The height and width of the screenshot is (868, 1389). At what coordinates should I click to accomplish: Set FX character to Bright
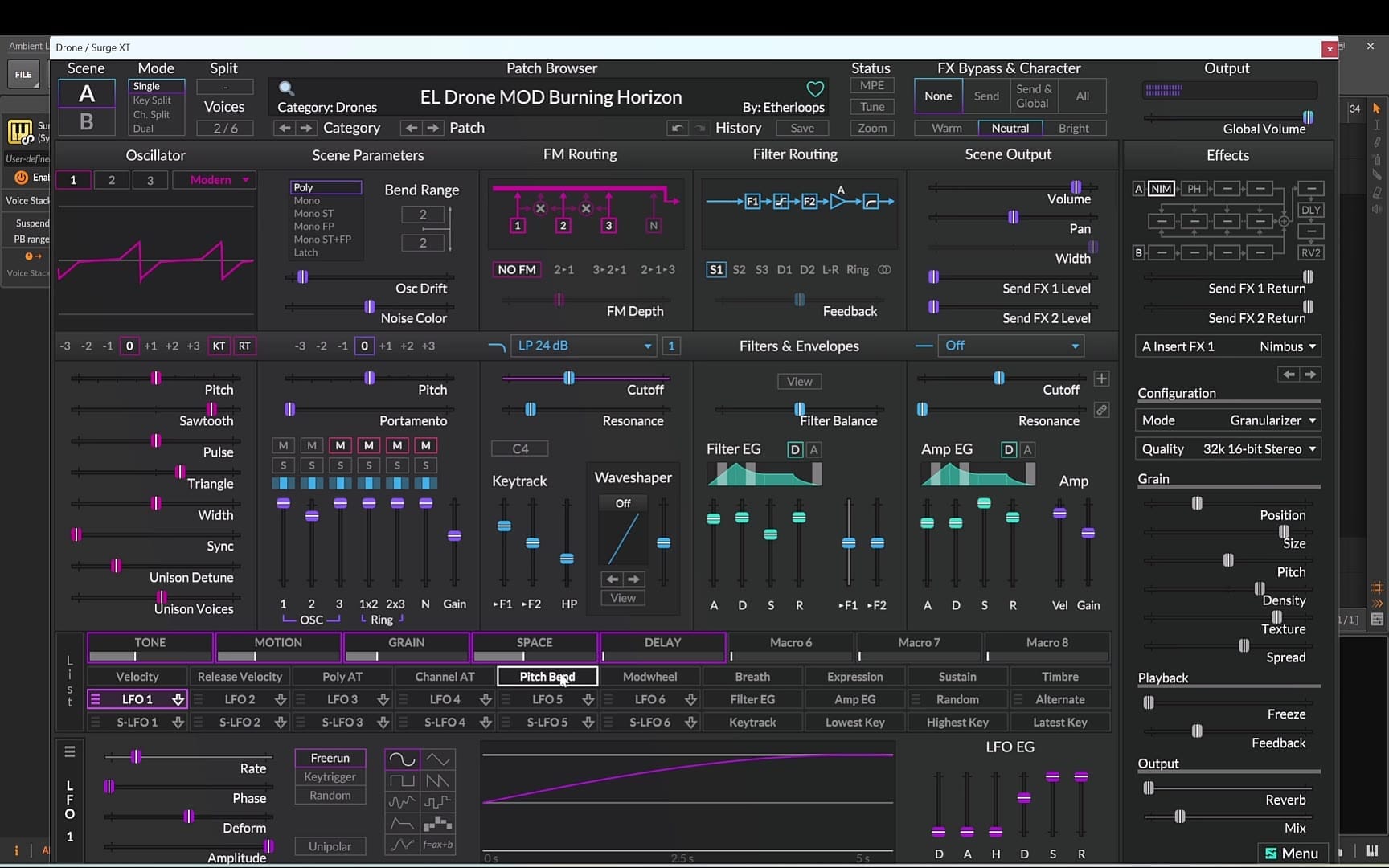(1074, 128)
